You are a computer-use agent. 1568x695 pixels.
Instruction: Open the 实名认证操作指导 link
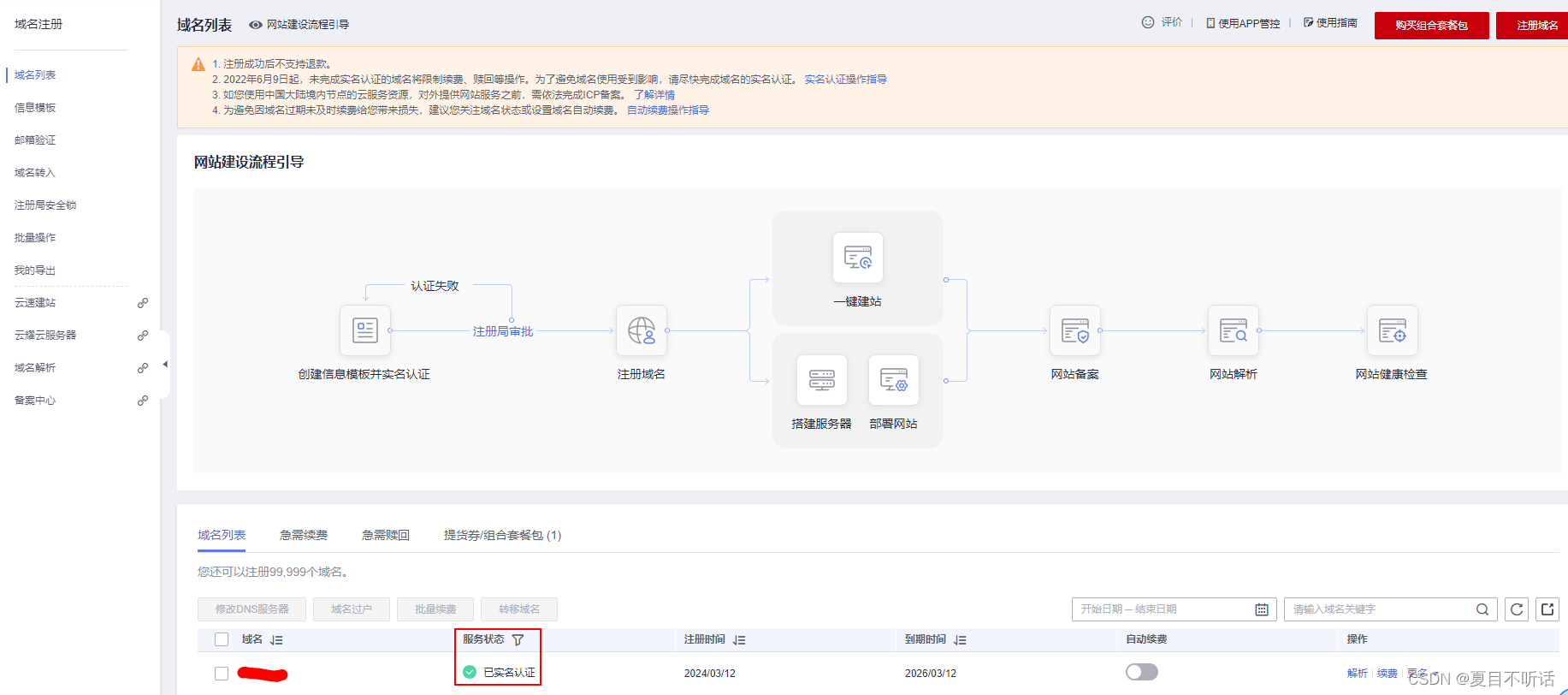click(845, 80)
